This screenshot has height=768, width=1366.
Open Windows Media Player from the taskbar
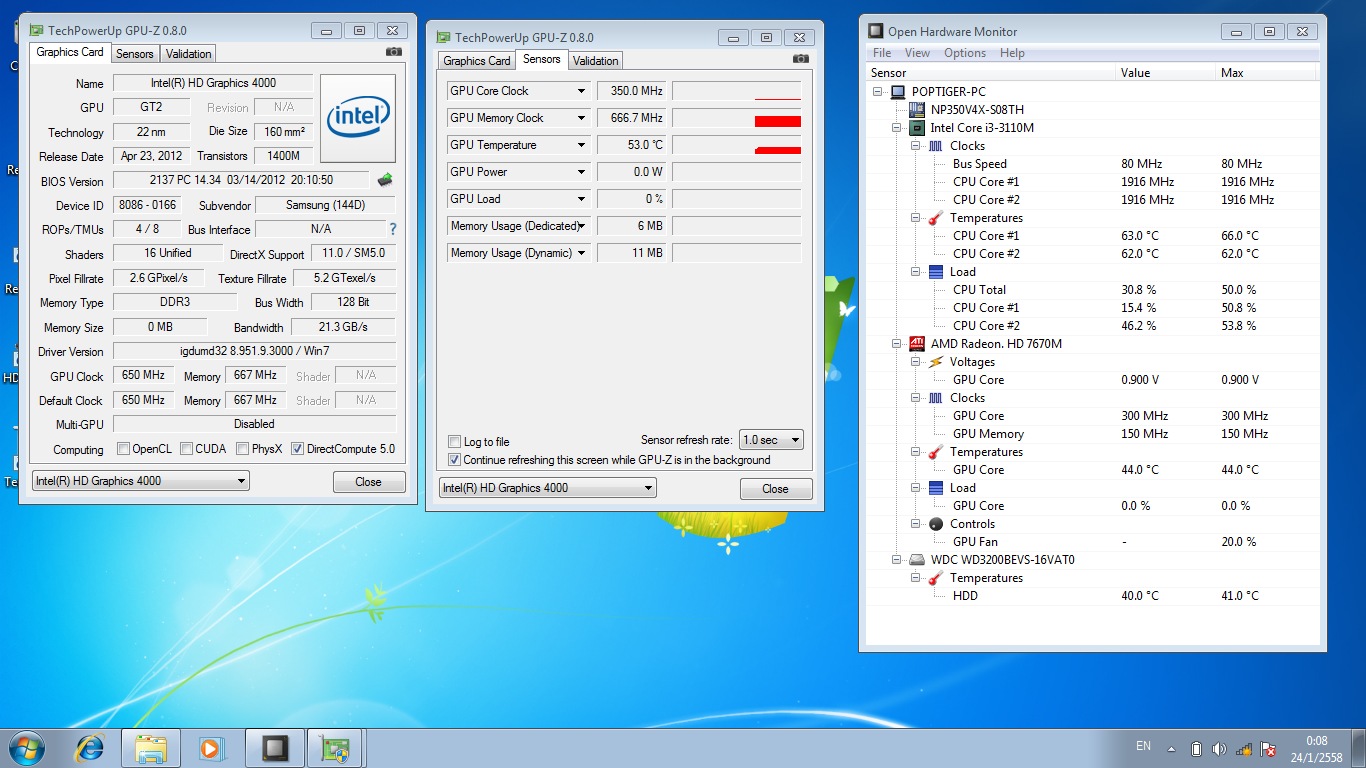coord(211,748)
